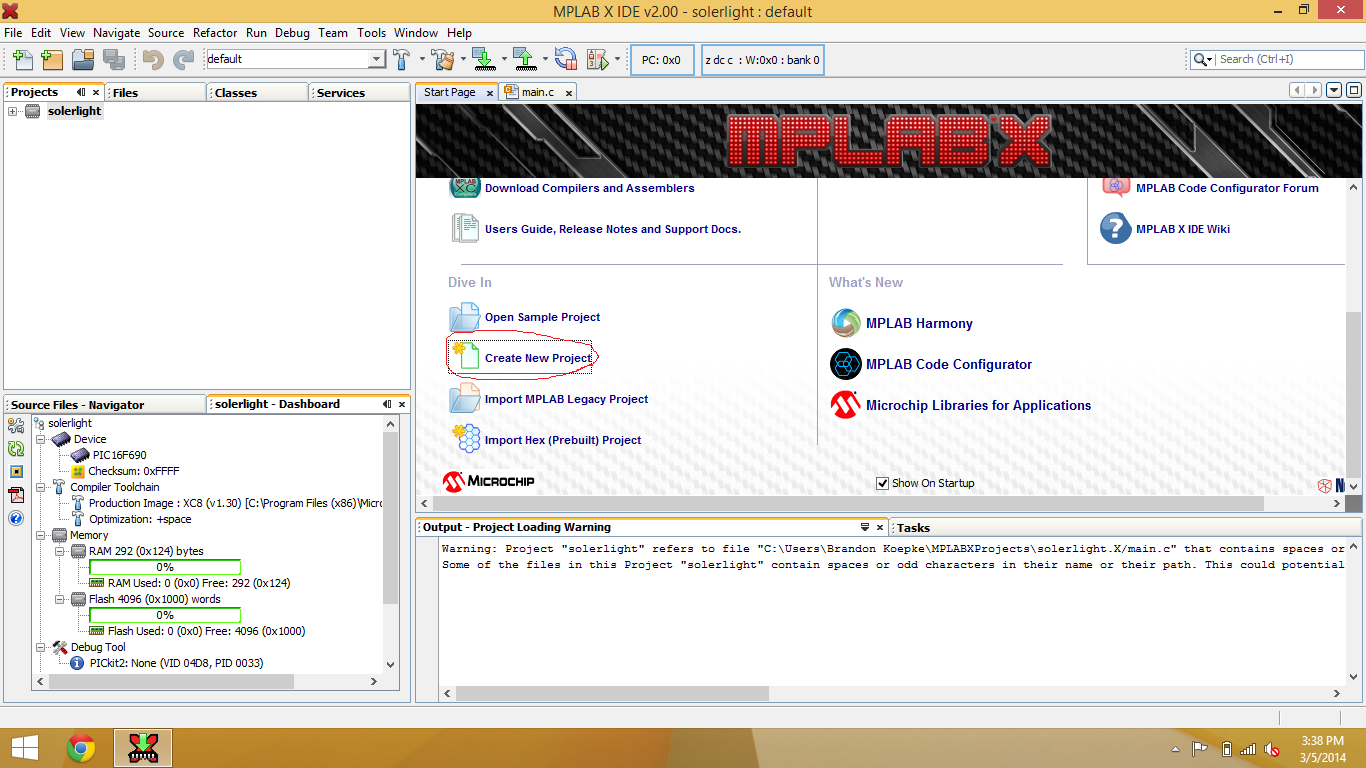Click the Start Page vertical scrollbar down arrow
Image resolution: width=1366 pixels, height=768 pixels.
[x=1354, y=487]
